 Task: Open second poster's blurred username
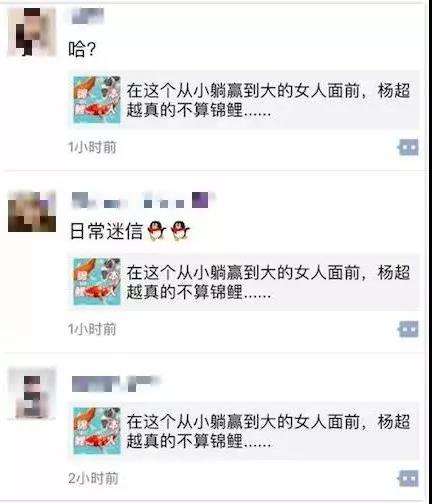pos(143,200)
